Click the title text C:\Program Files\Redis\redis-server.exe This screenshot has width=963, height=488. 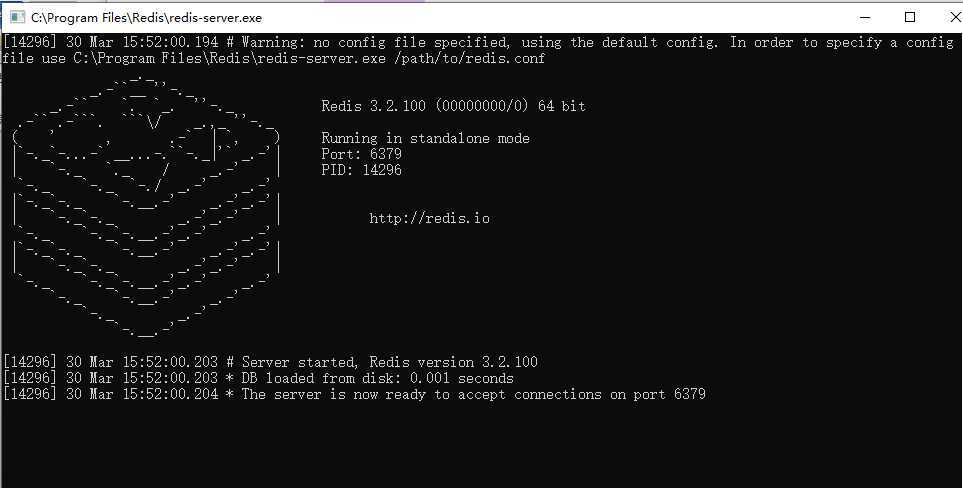coord(146,18)
